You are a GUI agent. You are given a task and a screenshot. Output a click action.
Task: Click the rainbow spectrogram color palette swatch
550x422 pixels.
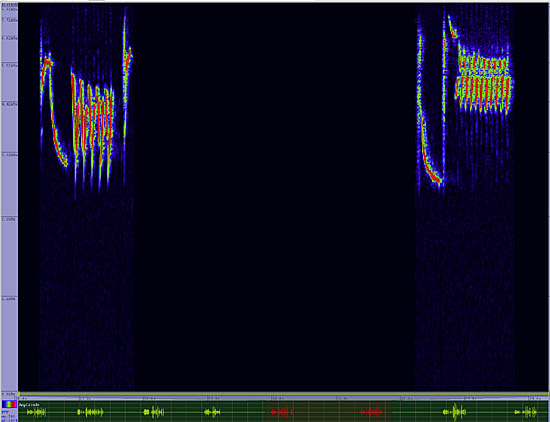click(x=9, y=404)
